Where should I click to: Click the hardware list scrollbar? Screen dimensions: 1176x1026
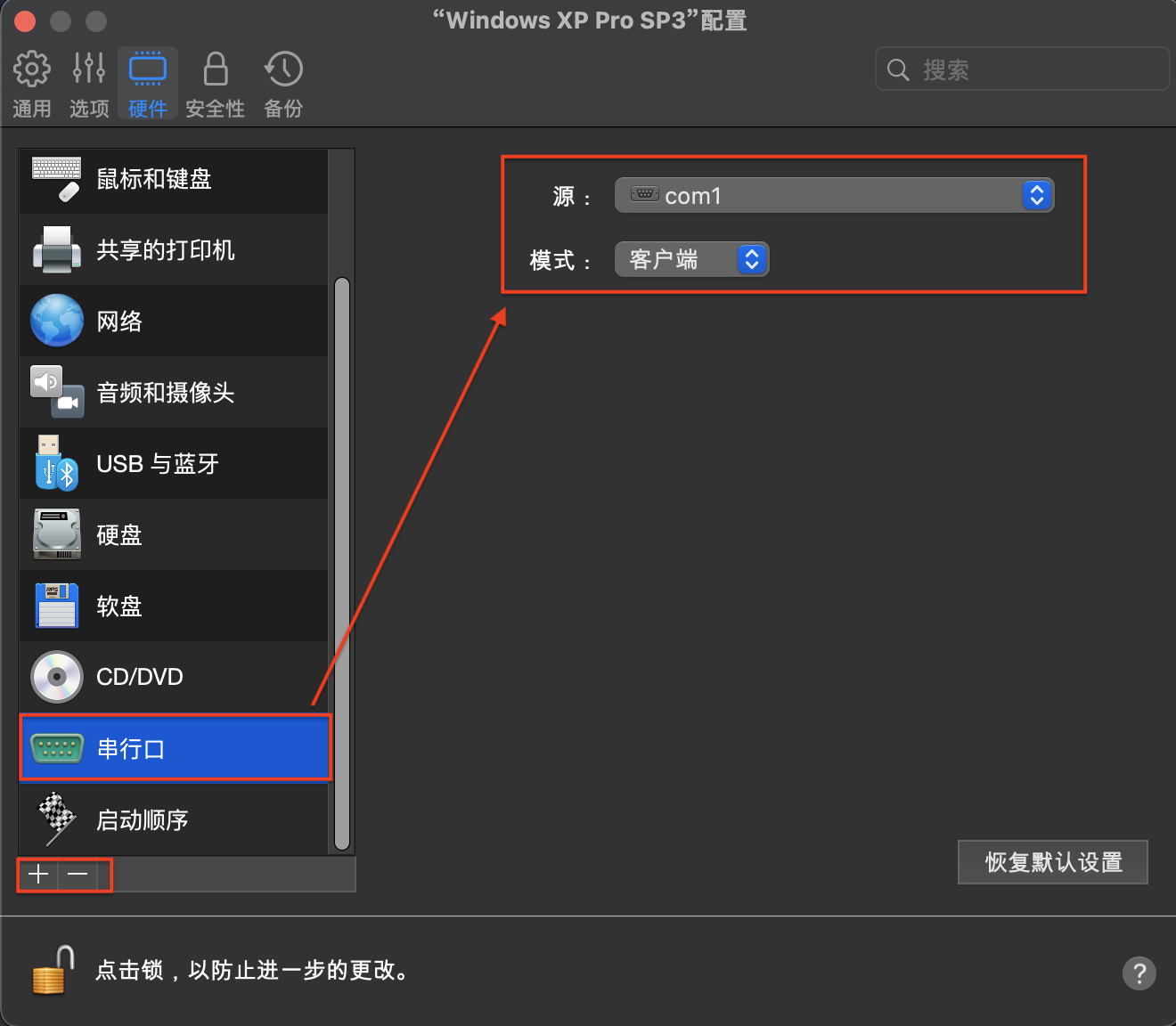click(342, 564)
